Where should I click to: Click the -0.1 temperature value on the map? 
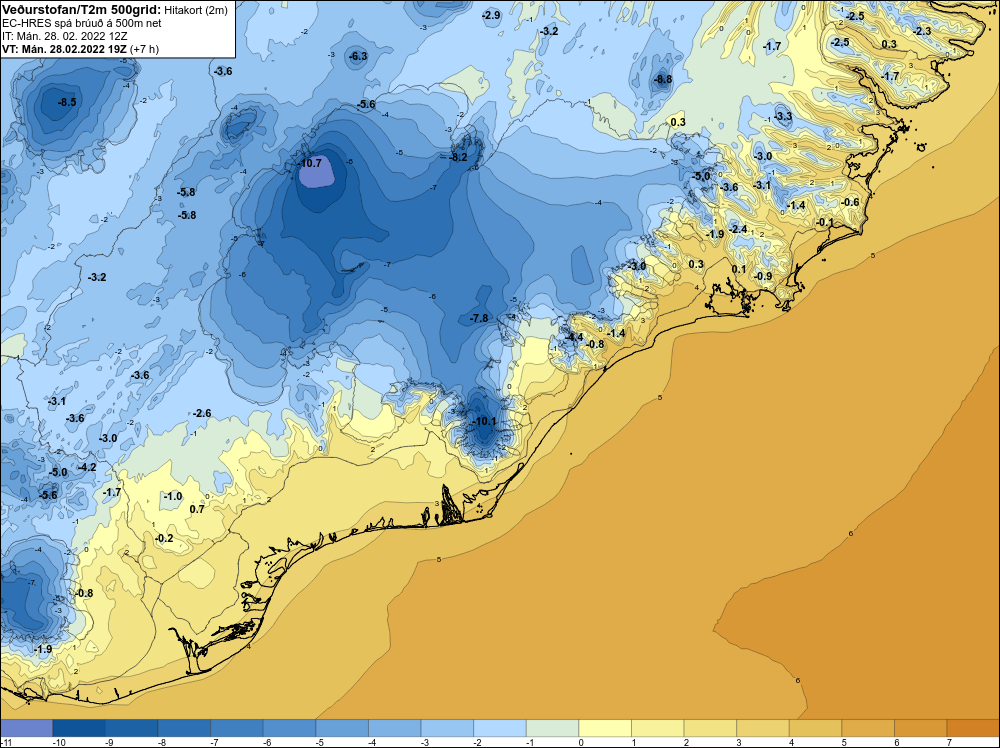click(825, 223)
